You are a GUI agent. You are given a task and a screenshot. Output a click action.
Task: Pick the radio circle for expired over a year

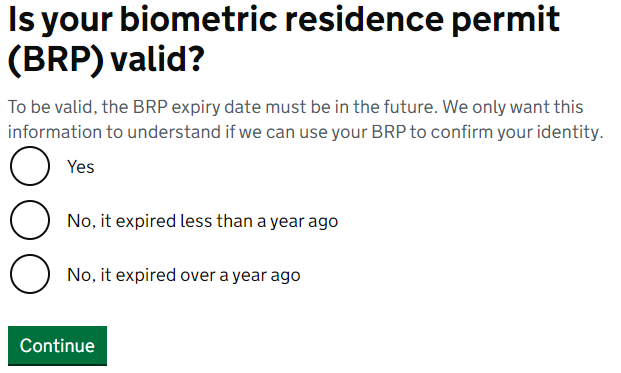coord(30,274)
